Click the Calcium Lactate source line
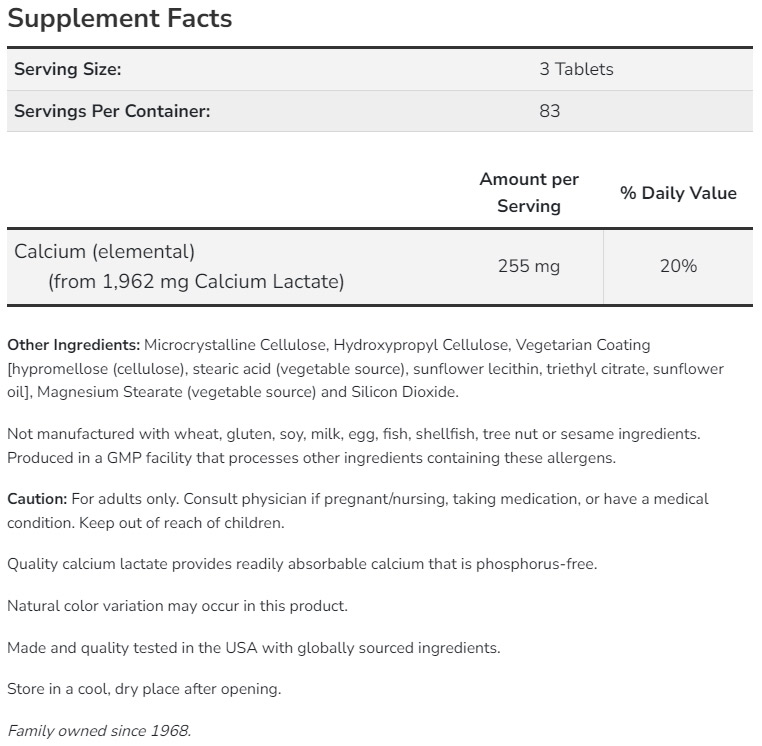 click(x=196, y=282)
